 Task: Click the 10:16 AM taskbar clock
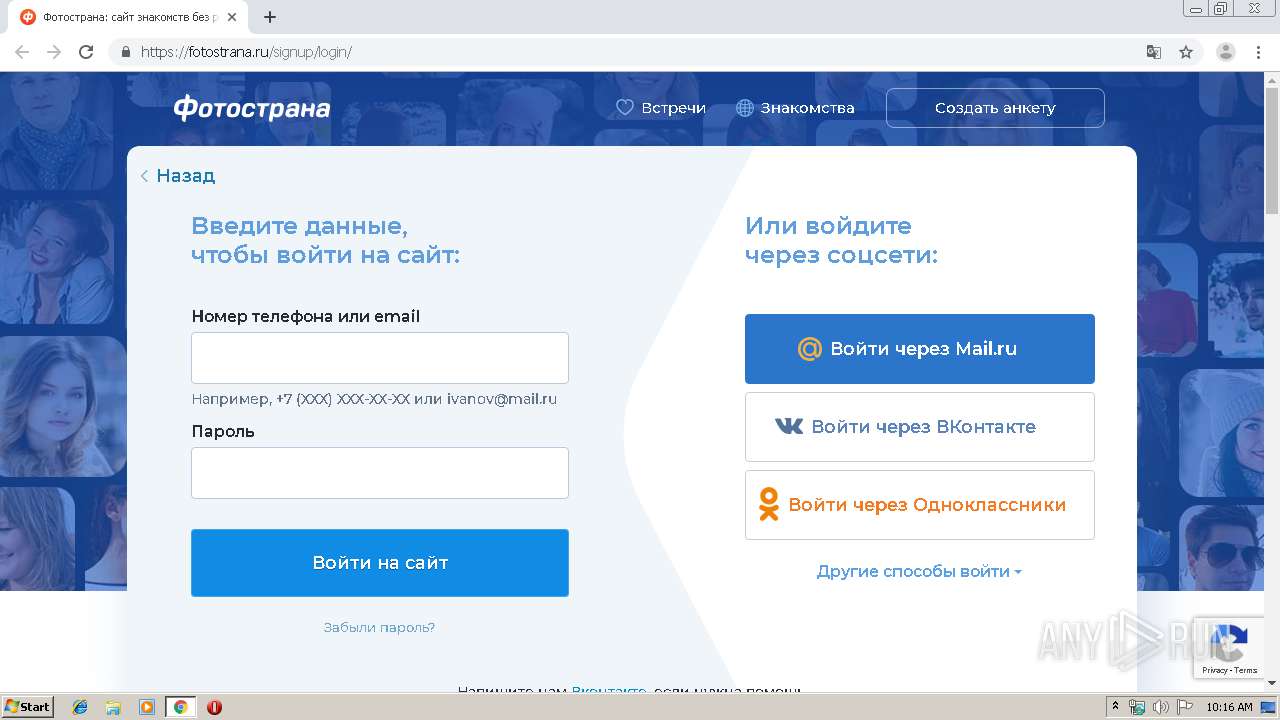[x=1229, y=707]
